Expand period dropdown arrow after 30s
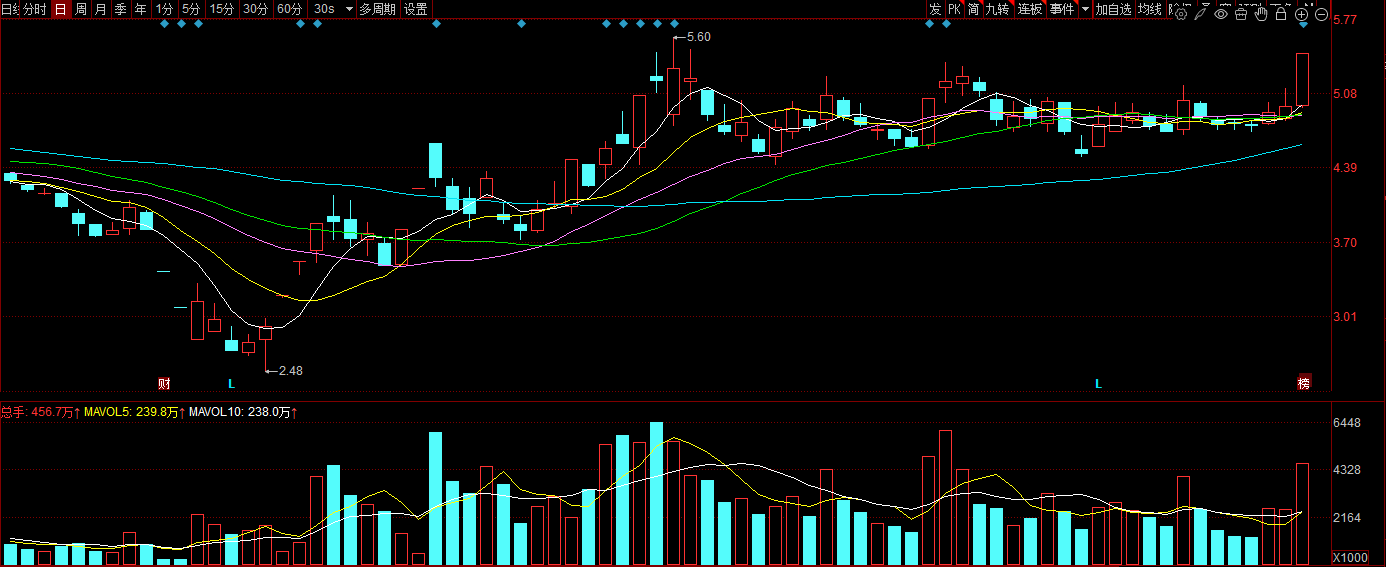1386x567 pixels. pos(349,9)
